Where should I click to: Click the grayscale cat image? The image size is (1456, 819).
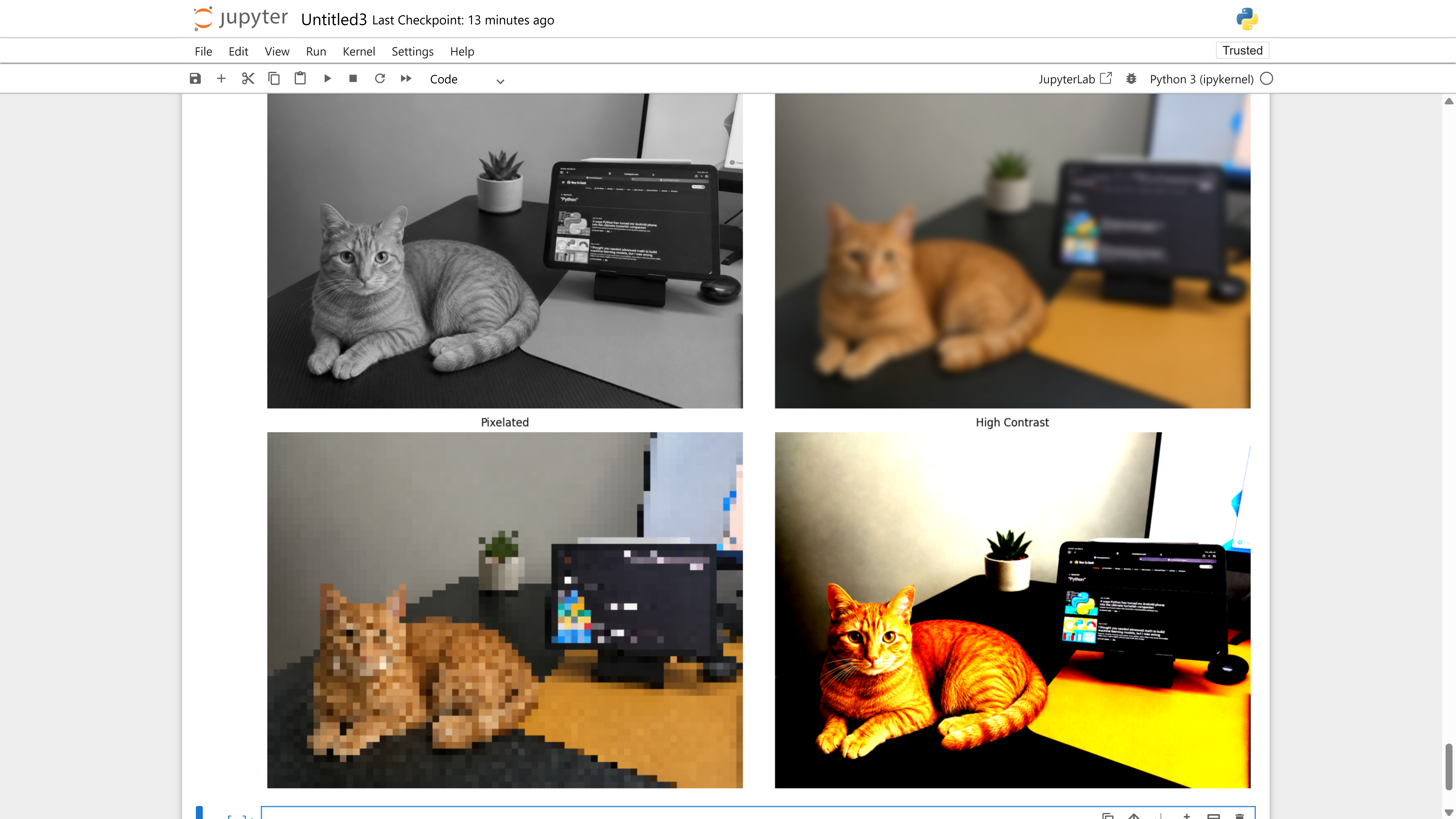tap(505, 251)
